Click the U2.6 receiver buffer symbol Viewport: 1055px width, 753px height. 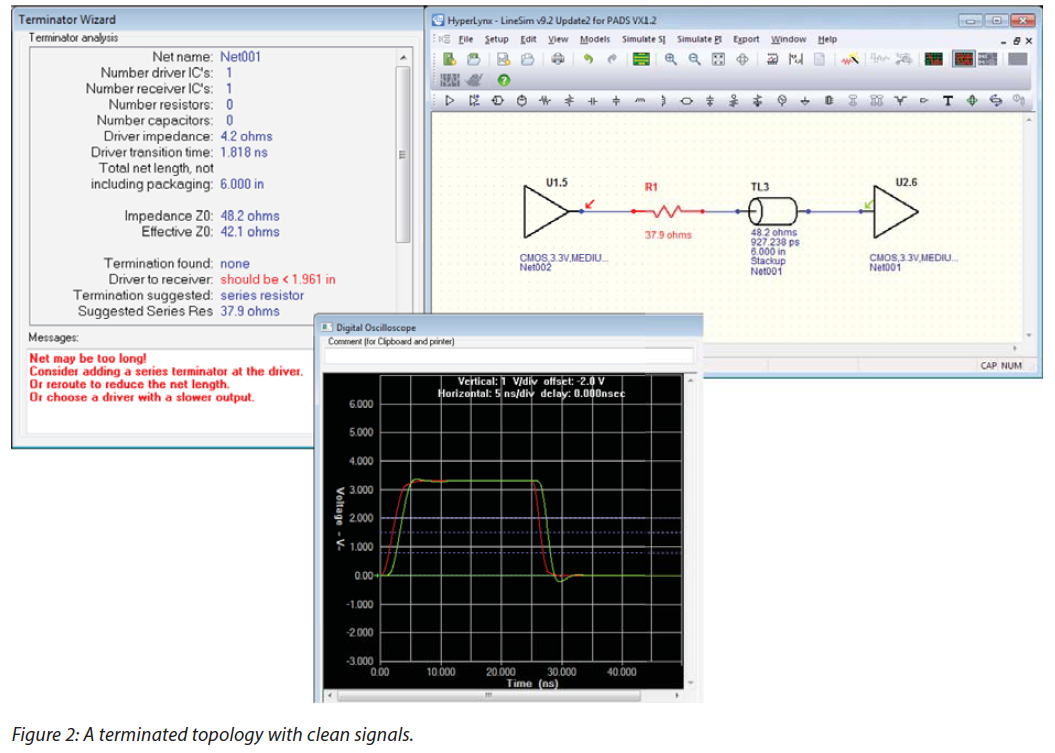894,211
